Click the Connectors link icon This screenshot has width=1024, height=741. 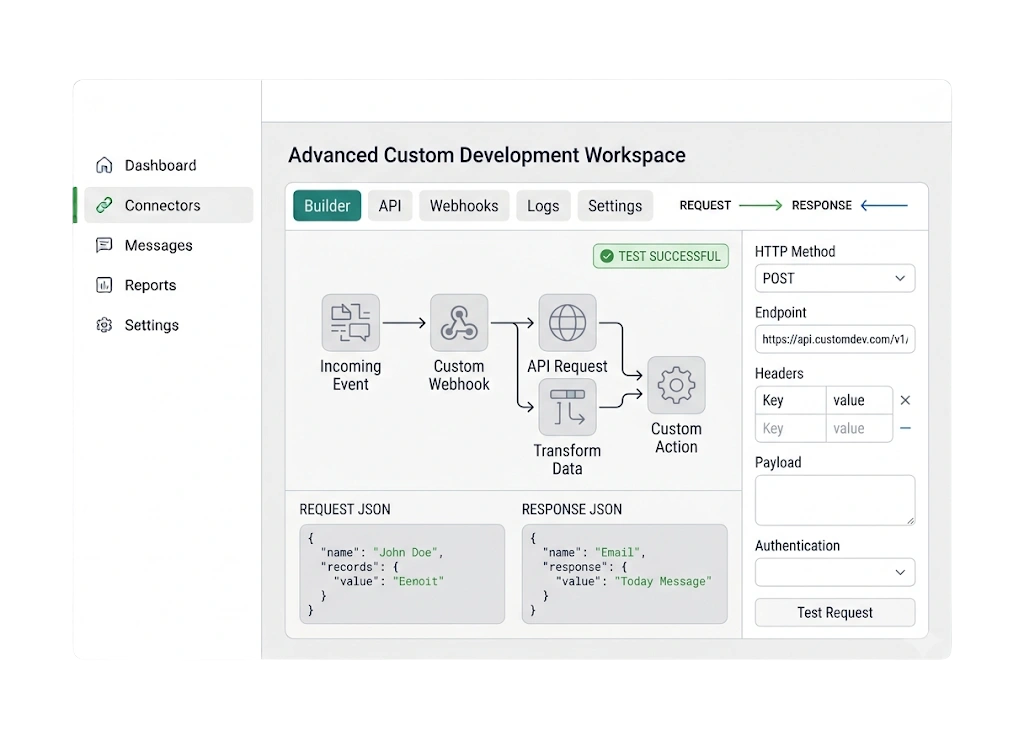coord(104,205)
